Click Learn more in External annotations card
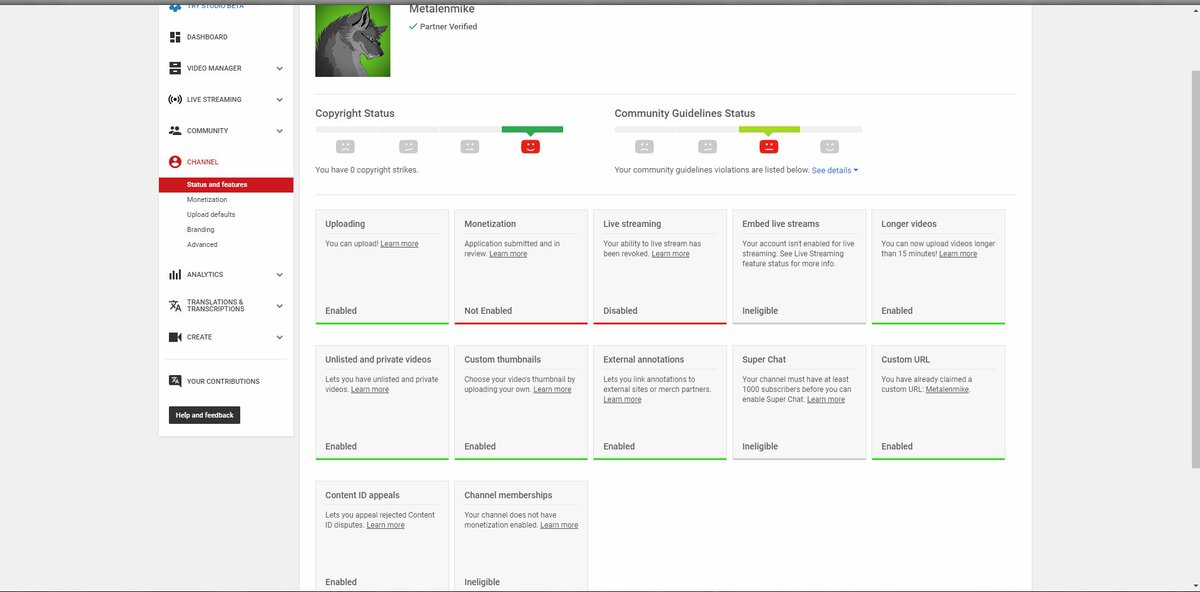 tap(622, 400)
